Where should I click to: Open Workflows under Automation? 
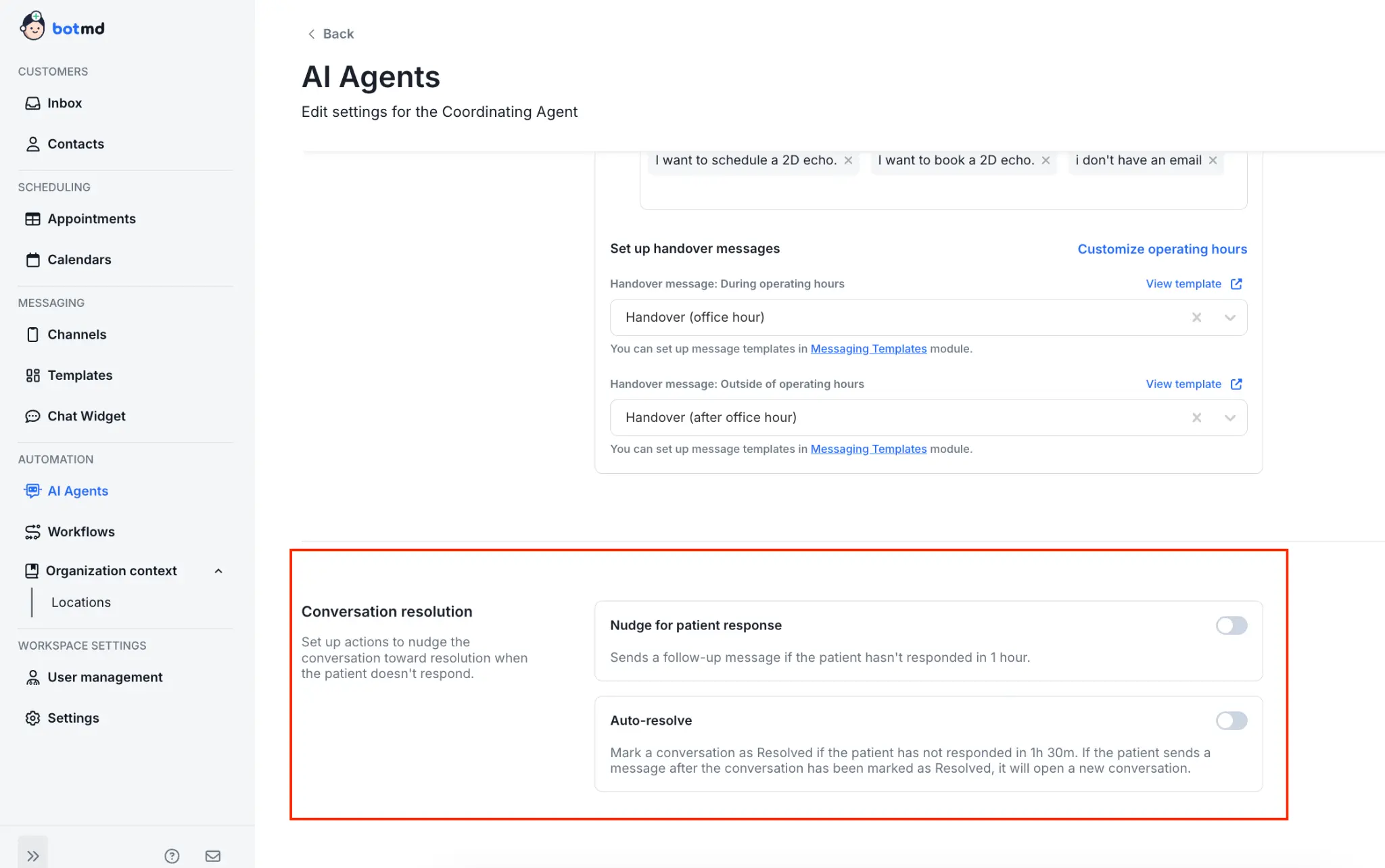tap(80, 531)
